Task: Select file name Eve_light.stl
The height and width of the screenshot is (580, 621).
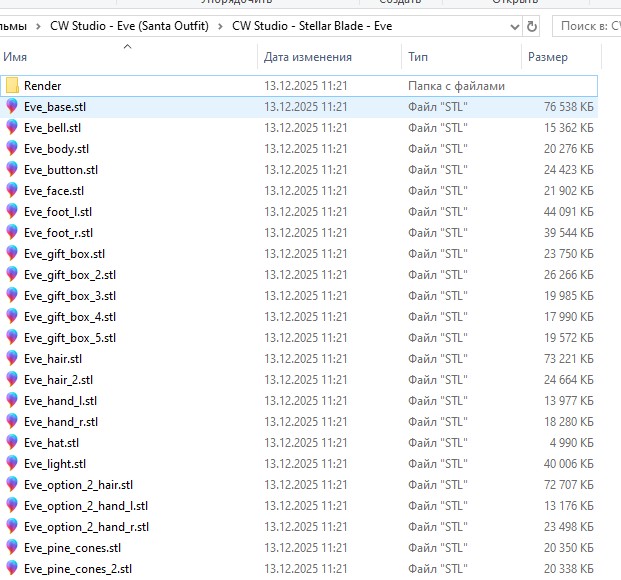Action: pos(55,464)
